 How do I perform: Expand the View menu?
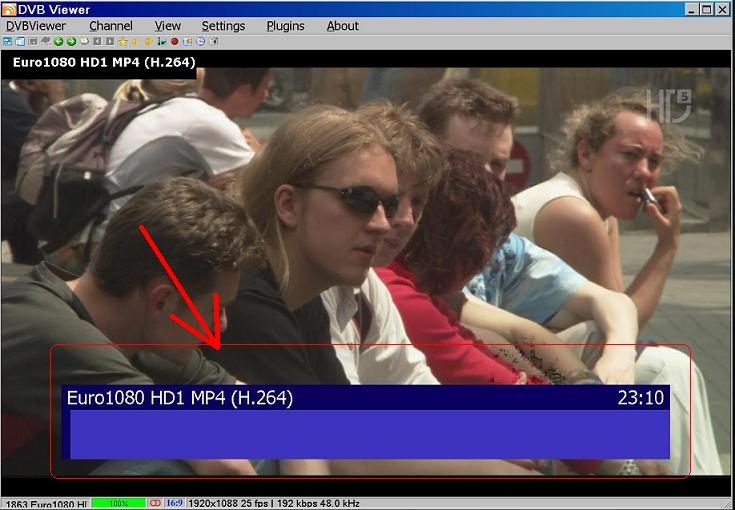(168, 26)
